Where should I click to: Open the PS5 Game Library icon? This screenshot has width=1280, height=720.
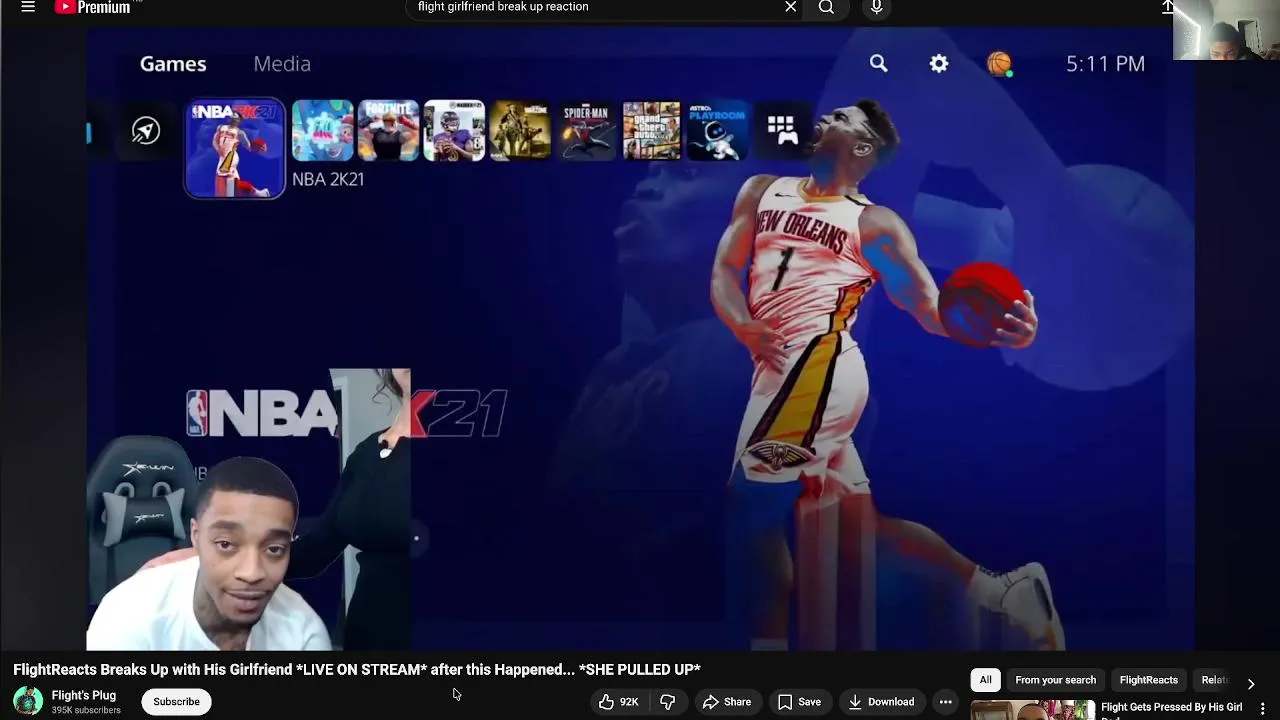point(781,130)
